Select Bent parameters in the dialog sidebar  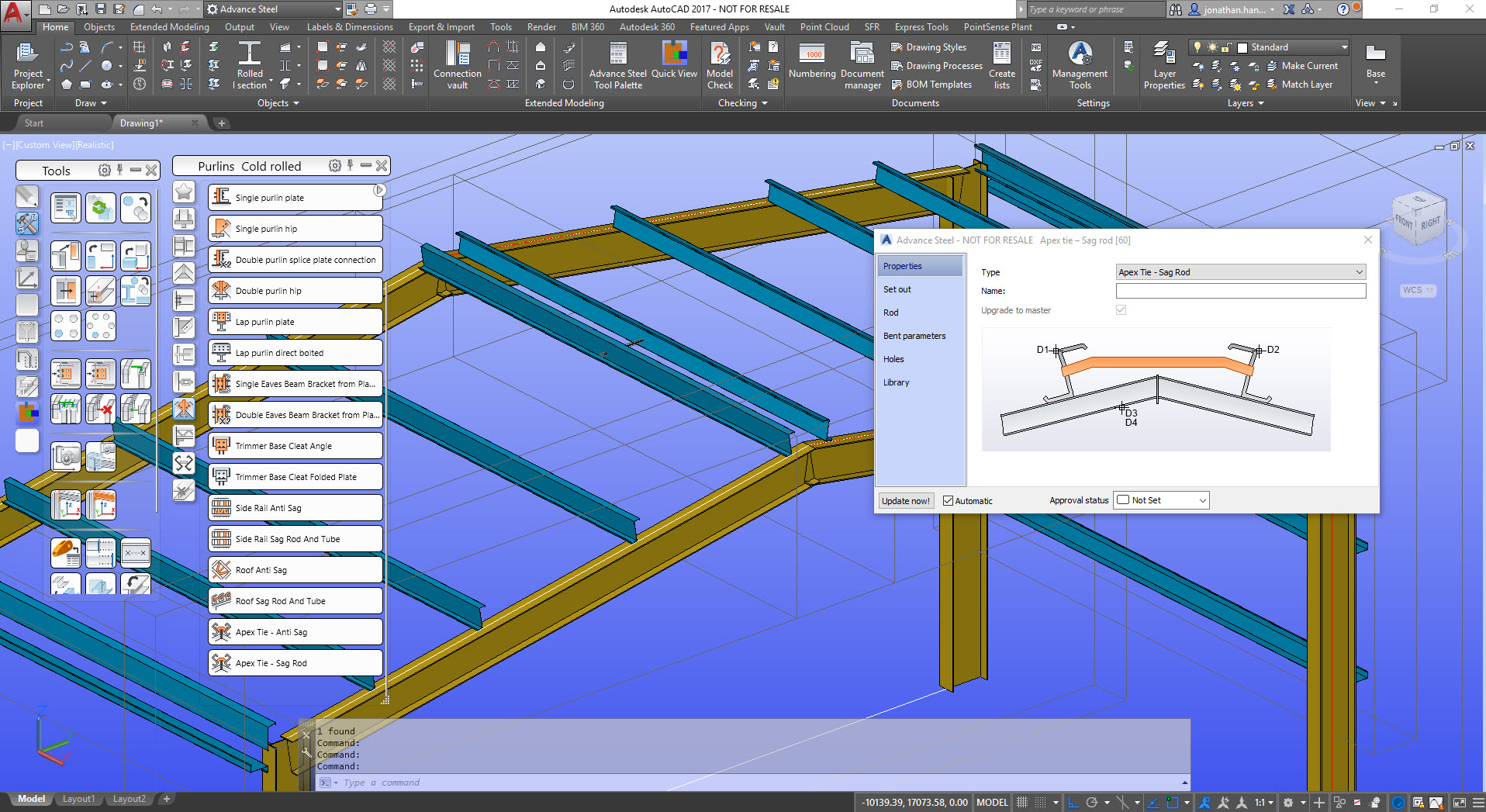coord(914,336)
